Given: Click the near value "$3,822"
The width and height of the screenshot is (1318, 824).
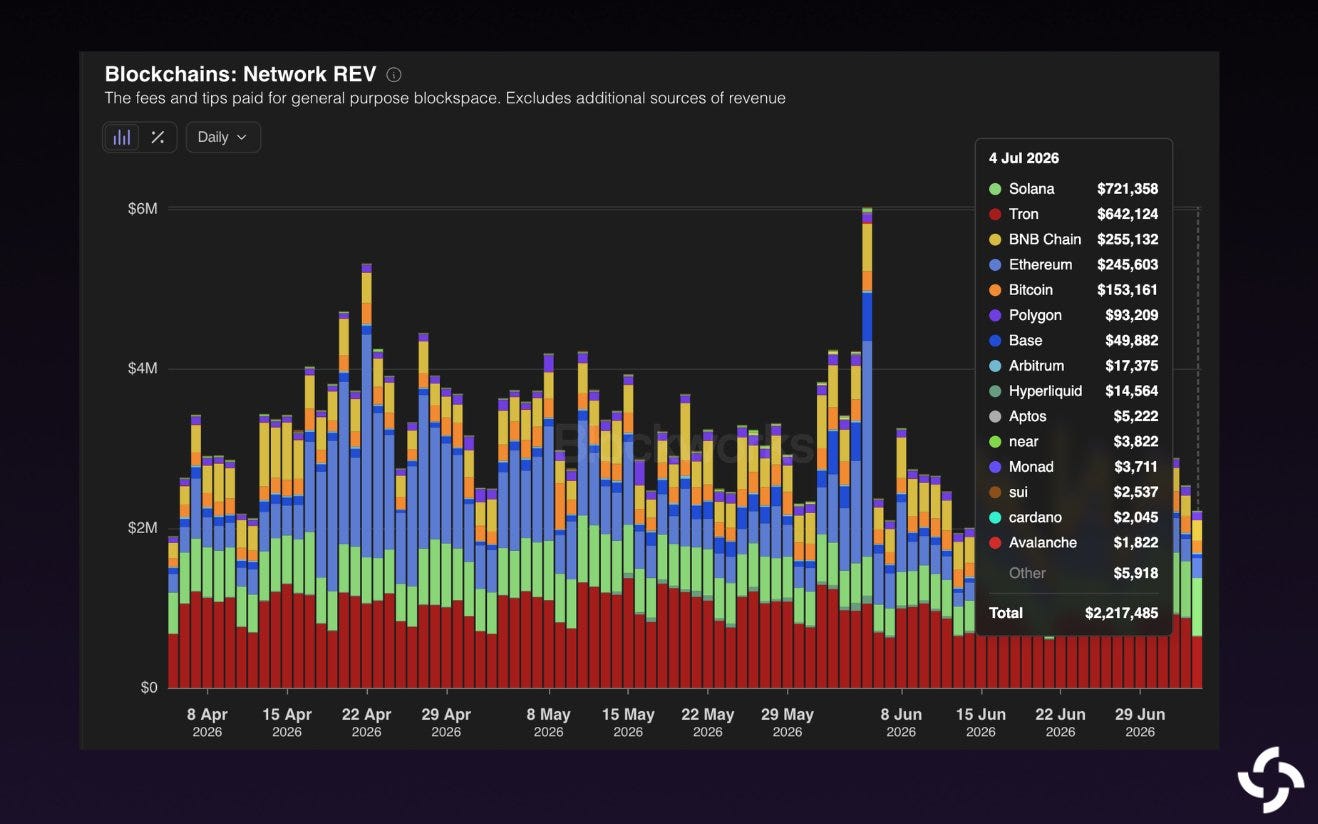Looking at the screenshot, I should click(x=1135, y=442).
